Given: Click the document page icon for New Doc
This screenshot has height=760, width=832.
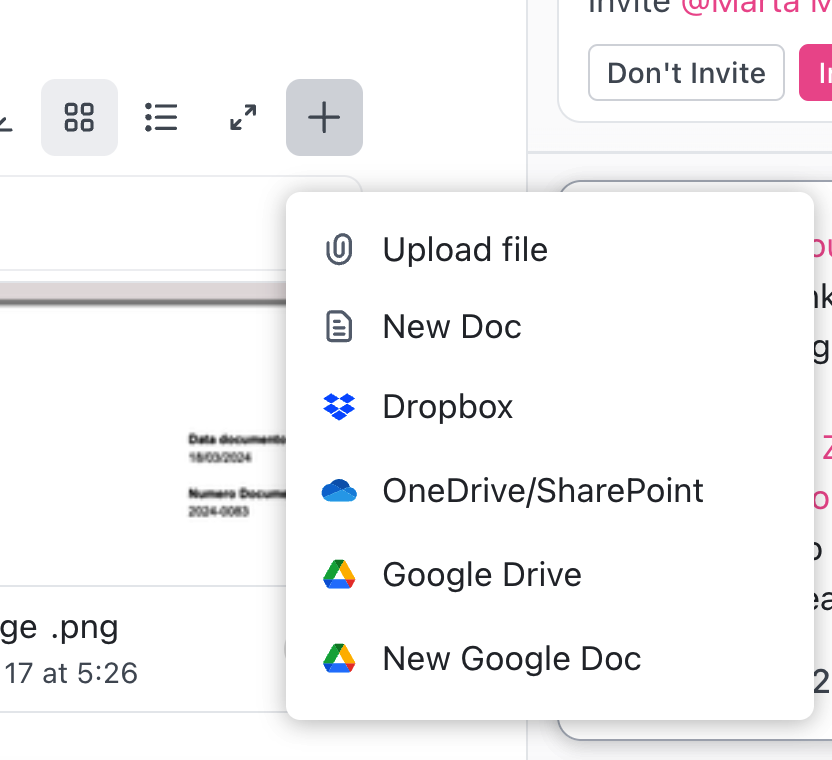Looking at the screenshot, I should point(340,327).
